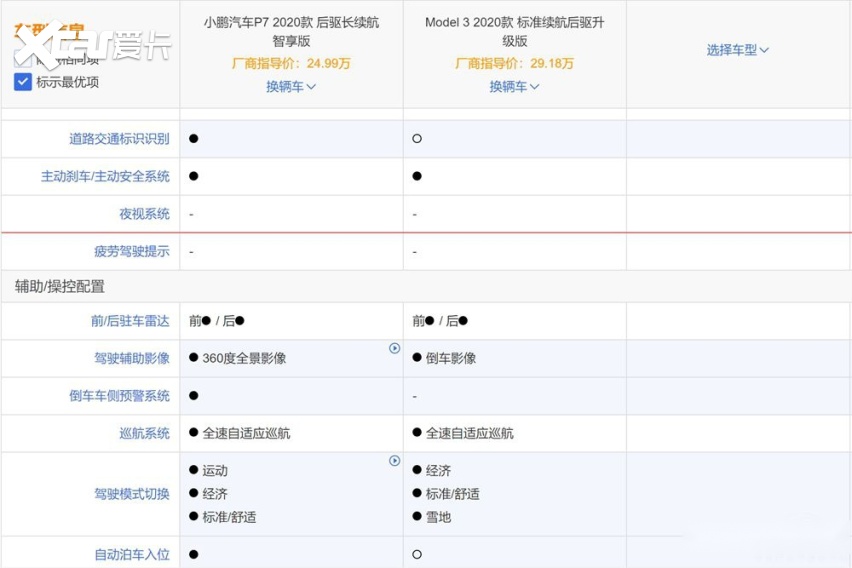Select the 自动泊车入位 label
This screenshot has width=852, height=568.
pyautogui.click(x=131, y=554)
